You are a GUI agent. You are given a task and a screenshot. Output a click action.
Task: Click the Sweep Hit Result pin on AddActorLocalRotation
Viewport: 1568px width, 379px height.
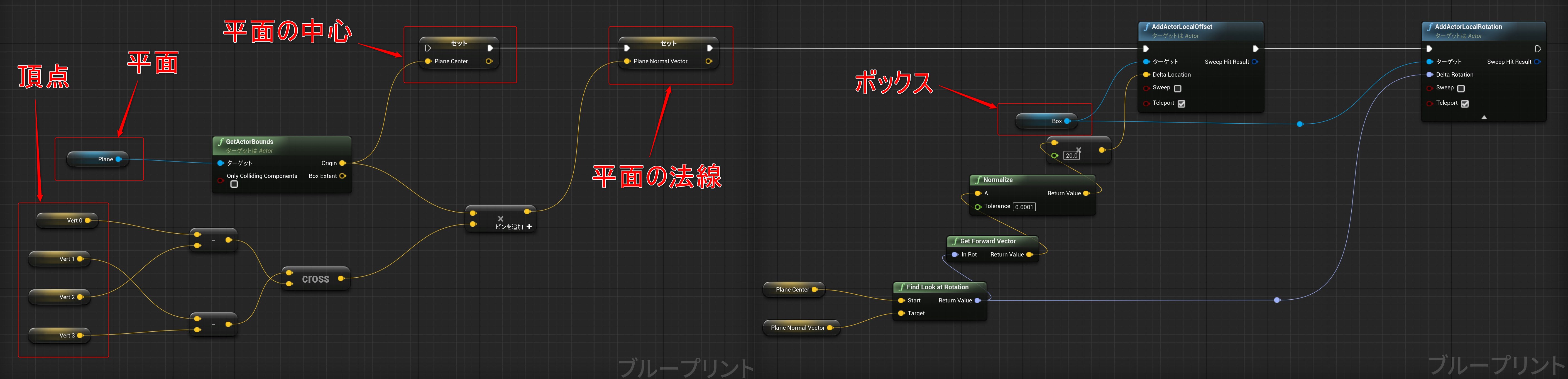(x=1537, y=62)
